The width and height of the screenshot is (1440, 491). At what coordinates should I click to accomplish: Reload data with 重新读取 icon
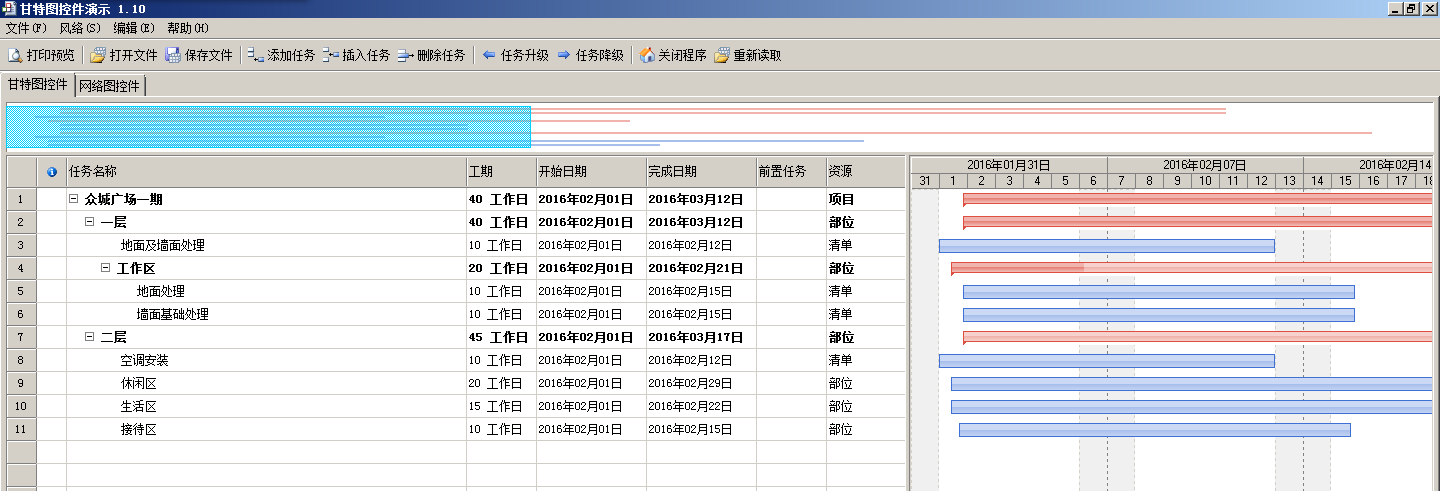pos(722,55)
